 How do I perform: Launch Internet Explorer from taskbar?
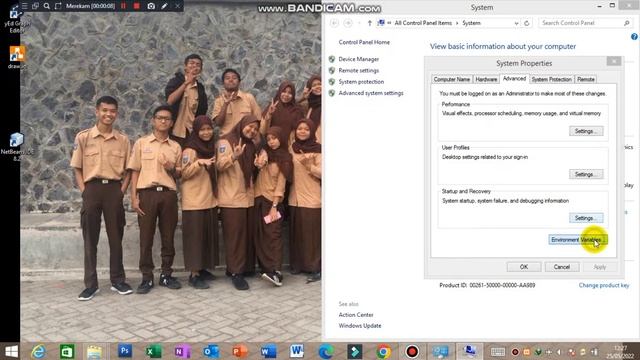(x=38, y=351)
